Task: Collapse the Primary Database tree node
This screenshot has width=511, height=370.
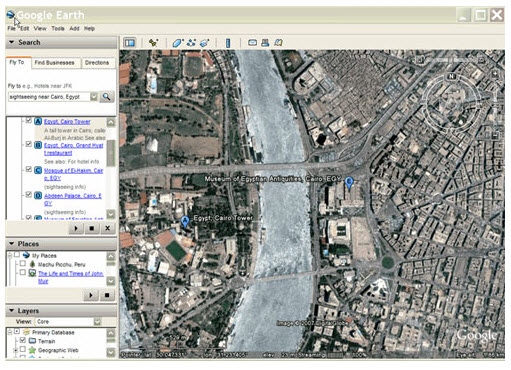Action: point(10,332)
